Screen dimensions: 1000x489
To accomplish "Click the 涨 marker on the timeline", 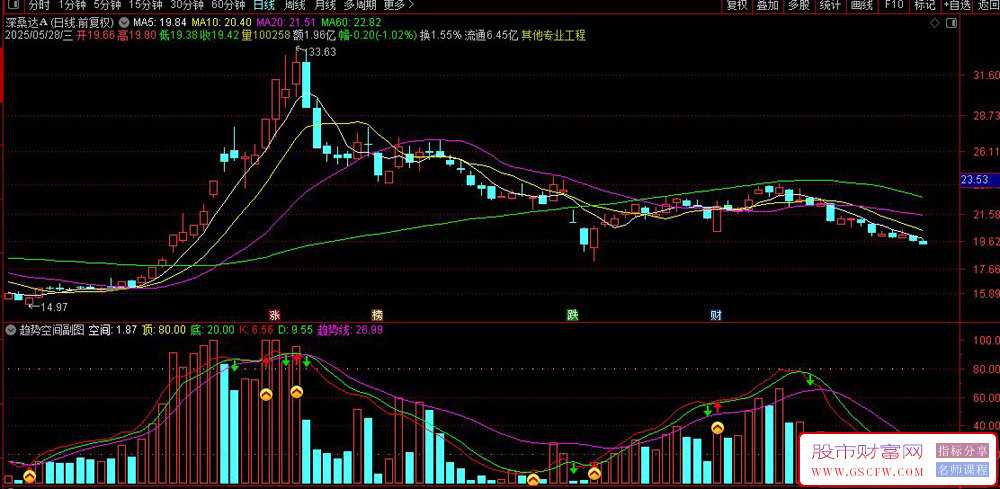I will tap(274, 315).
